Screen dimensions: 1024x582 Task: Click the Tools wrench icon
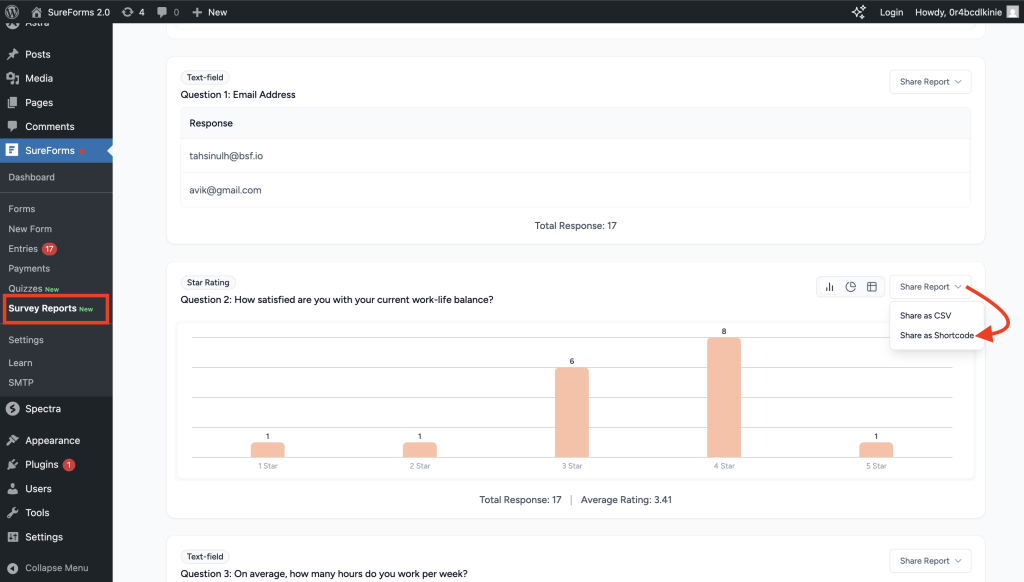click(12, 513)
